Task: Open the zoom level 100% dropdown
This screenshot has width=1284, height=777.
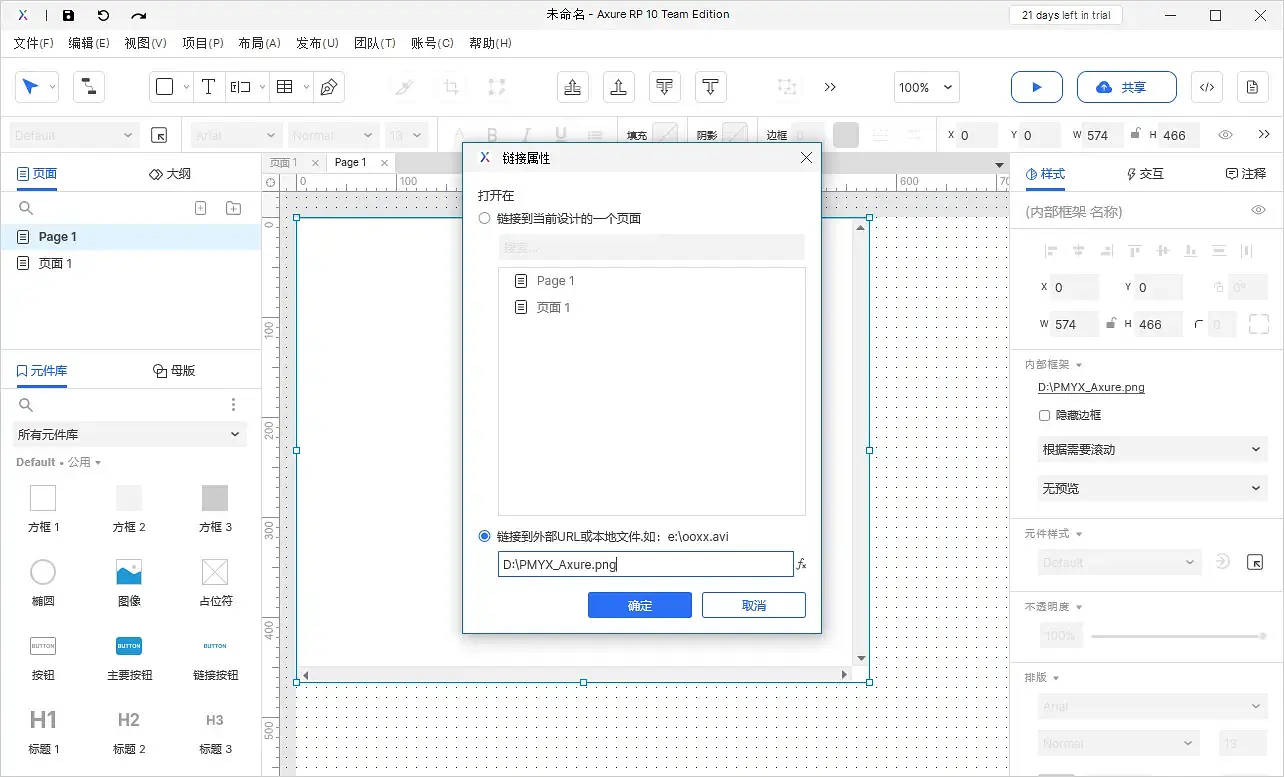Action: 925,87
